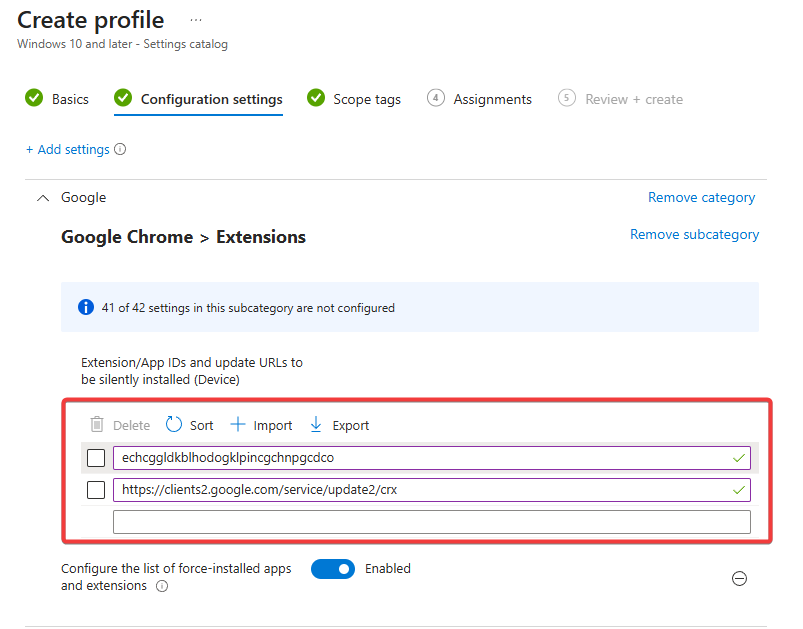This screenshot has width=803, height=629.
Task: Click step number 4 circle for Assignments
Action: [436, 98]
